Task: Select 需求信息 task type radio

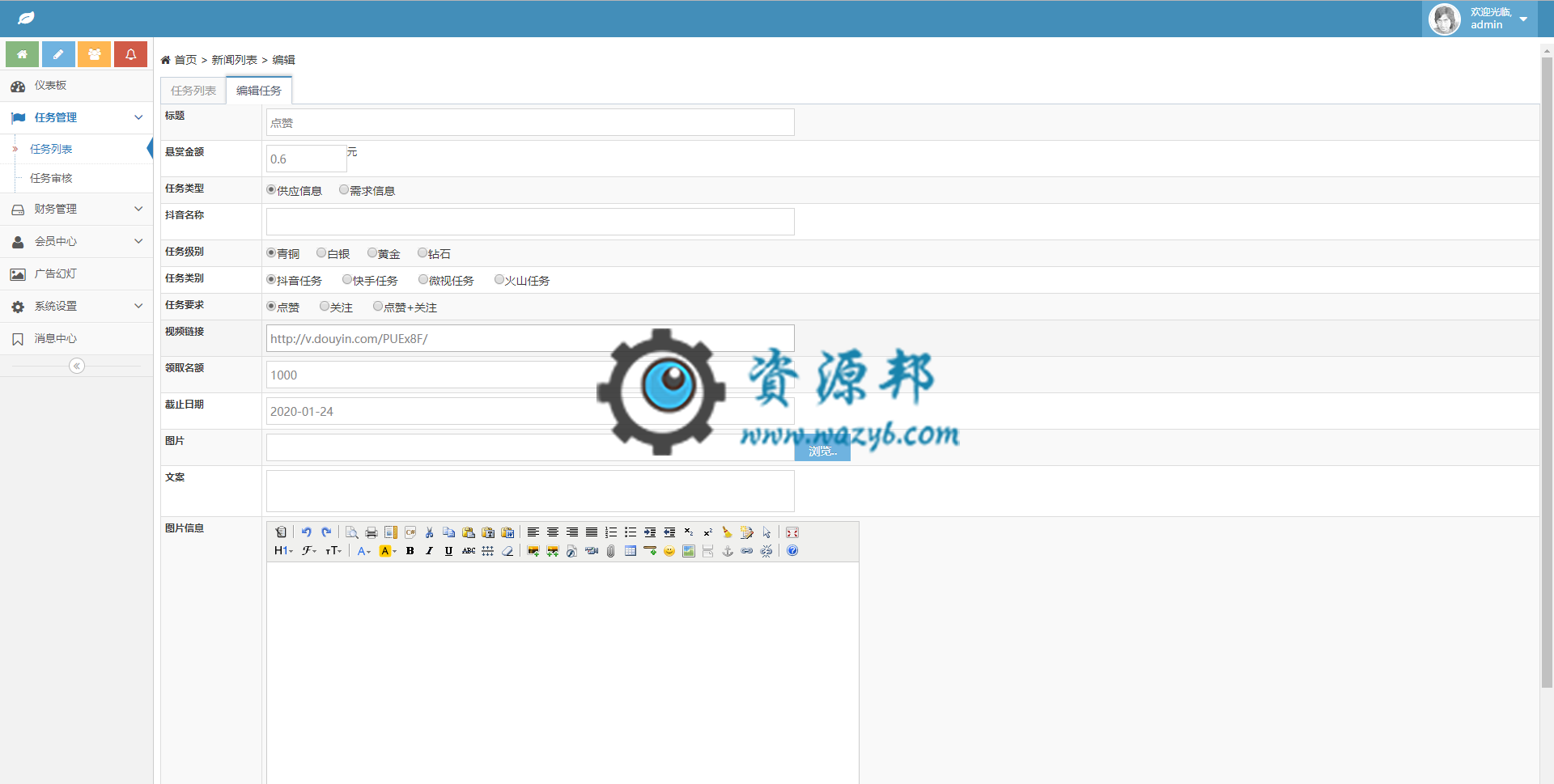Action: (x=344, y=190)
